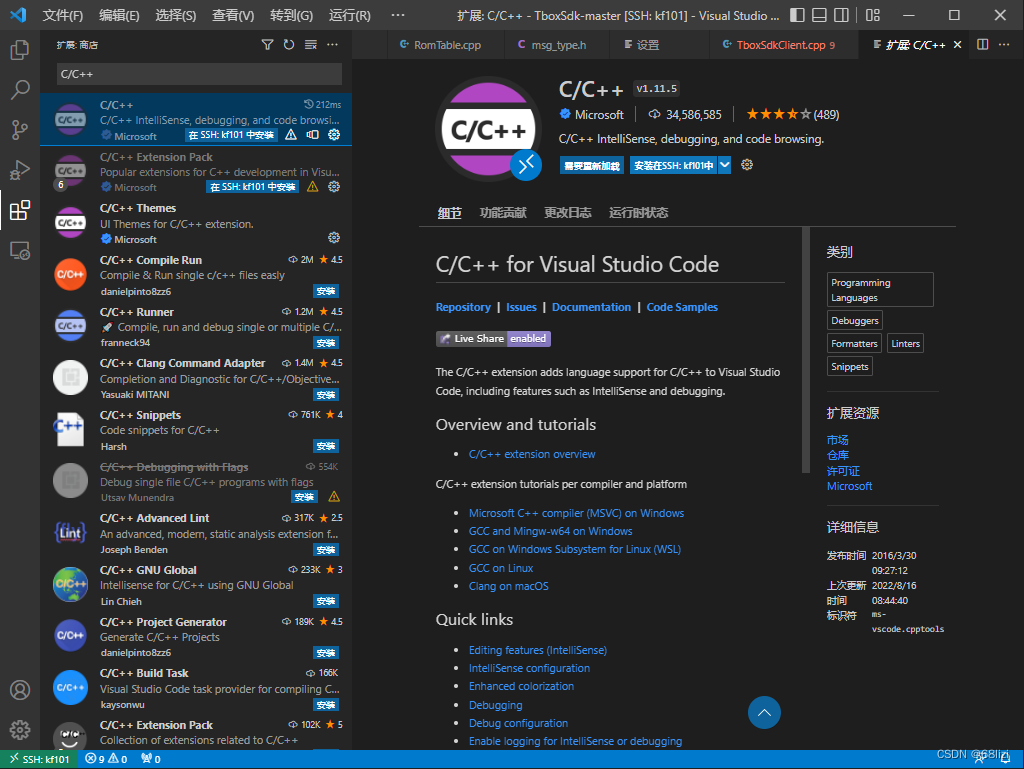Select C/C++ Advanced Lint in the list

click(196, 533)
